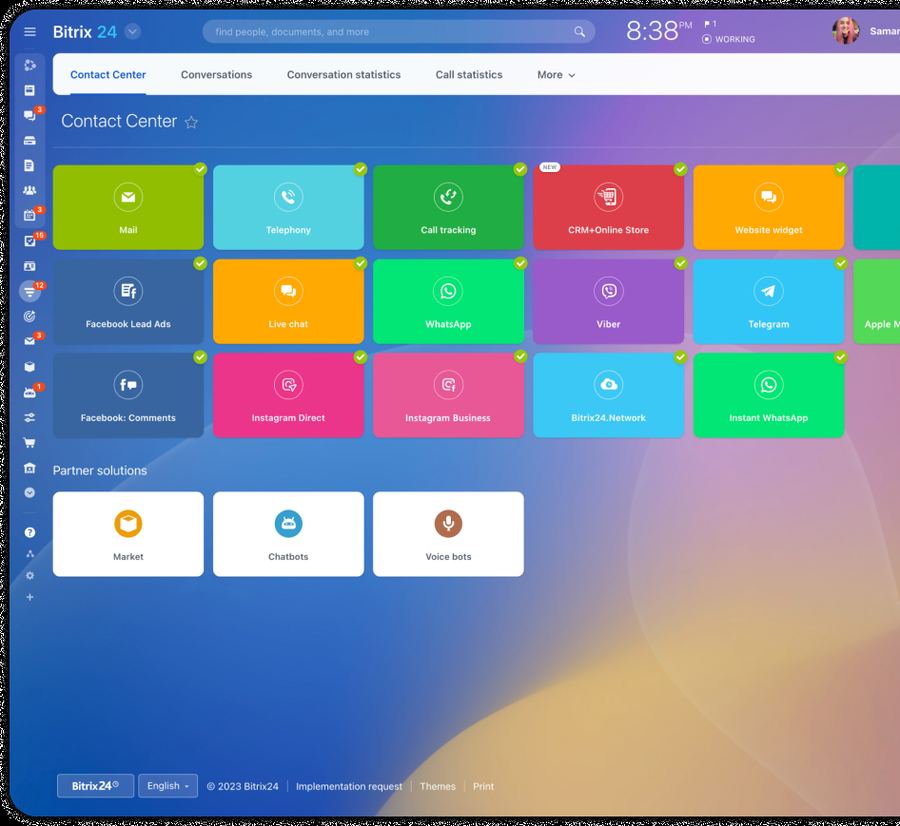The image size is (900, 826).
Task: Open the WhatsApp channel tile
Action: (x=448, y=302)
